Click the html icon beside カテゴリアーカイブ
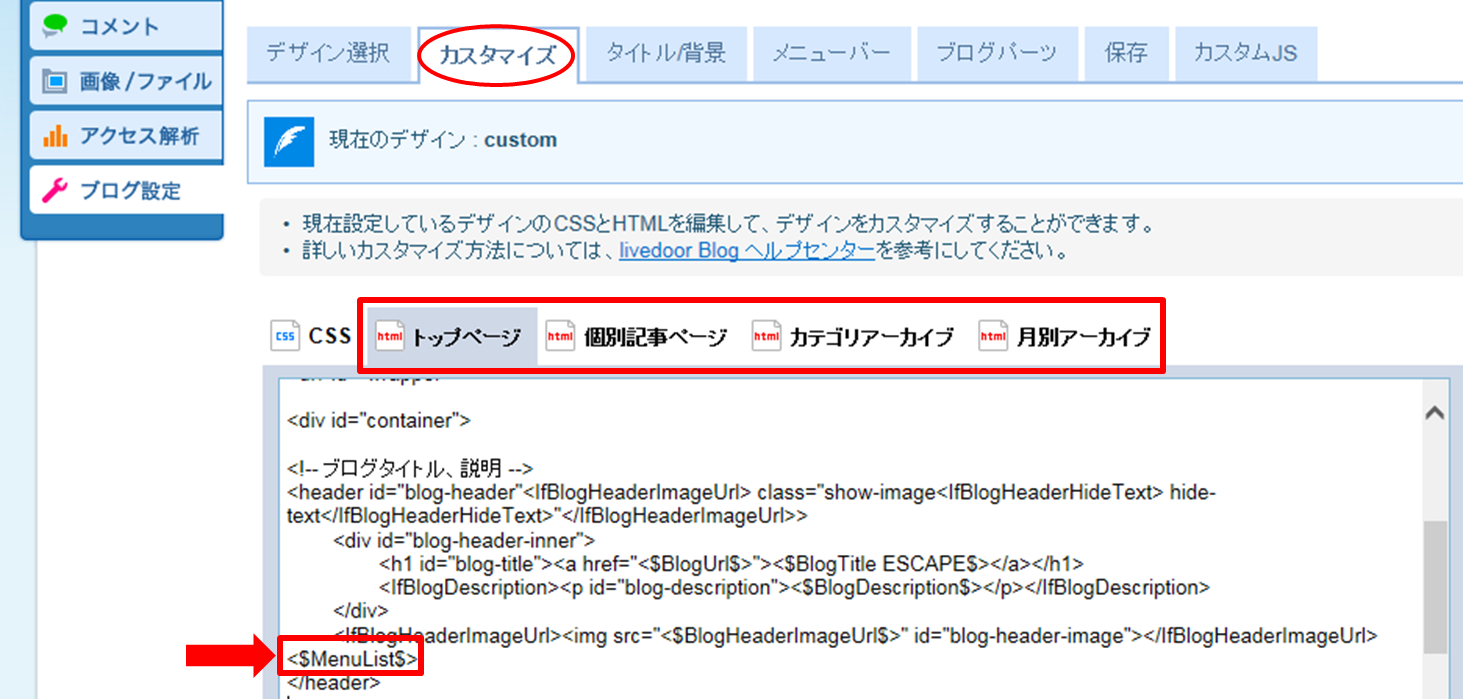1463x699 pixels. coord(766,336)
